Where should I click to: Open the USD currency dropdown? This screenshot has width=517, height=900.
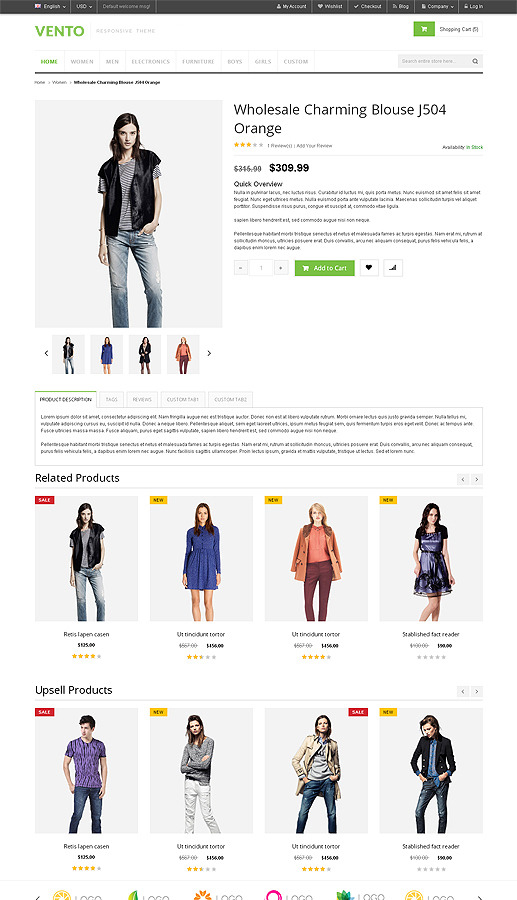(x=84, y=6)
